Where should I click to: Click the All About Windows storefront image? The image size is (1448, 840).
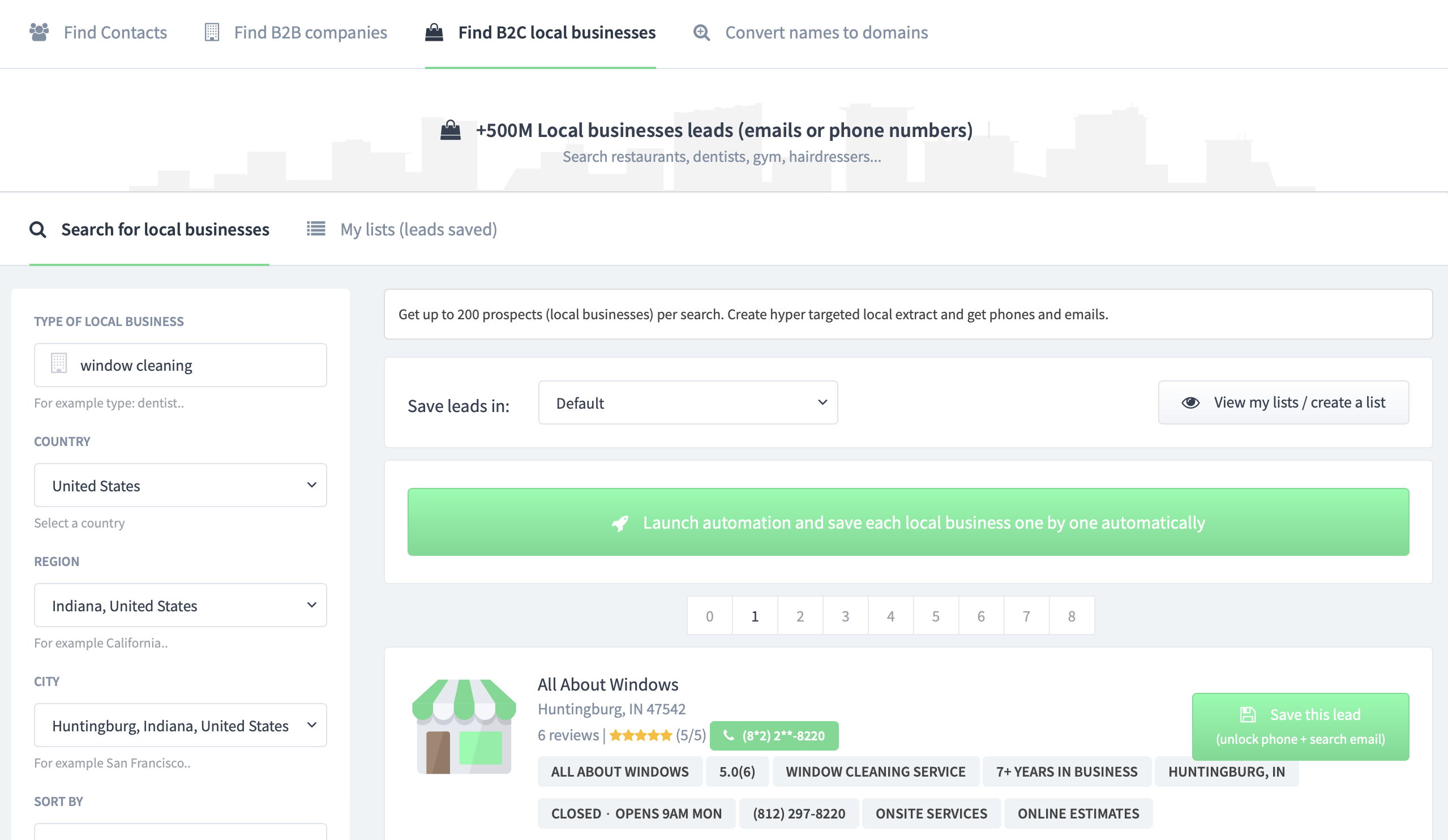pyautogui.click(x=464, y=726)
